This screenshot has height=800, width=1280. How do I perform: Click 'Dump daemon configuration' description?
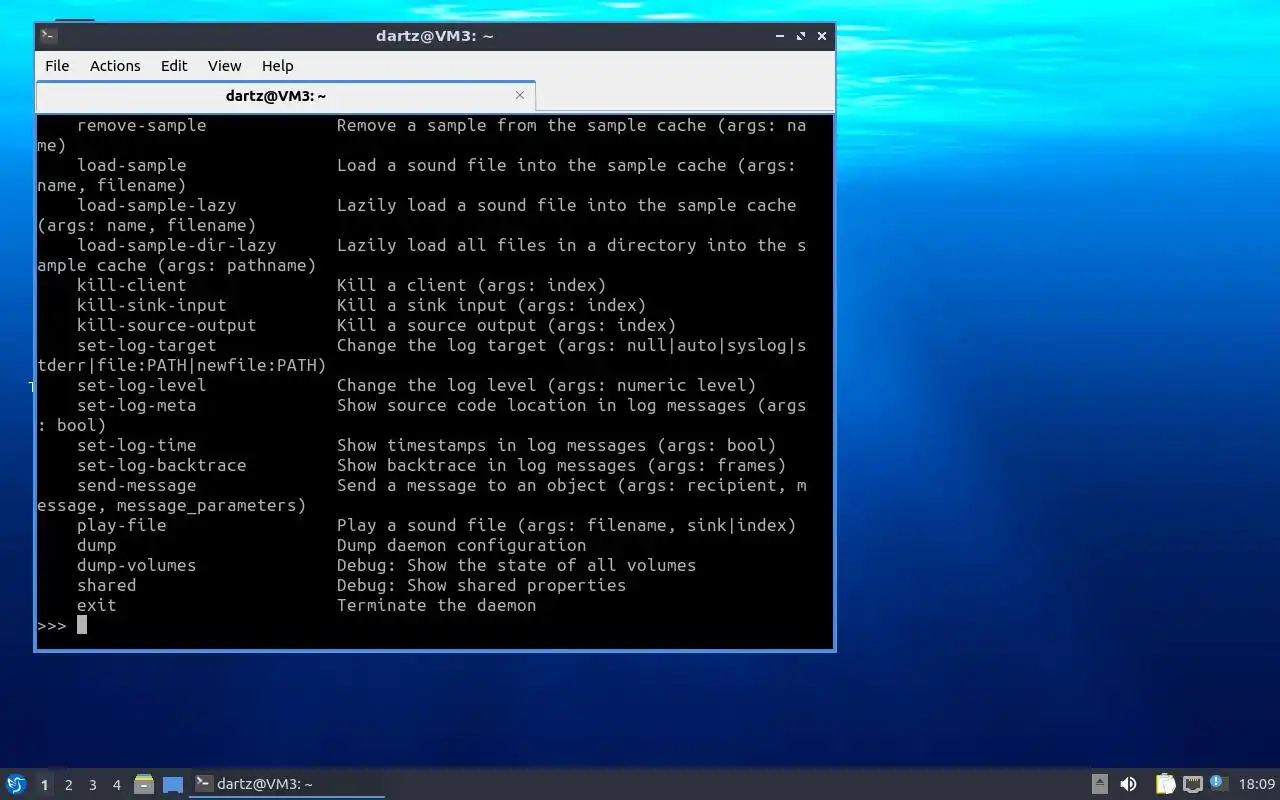click(462, 545)
